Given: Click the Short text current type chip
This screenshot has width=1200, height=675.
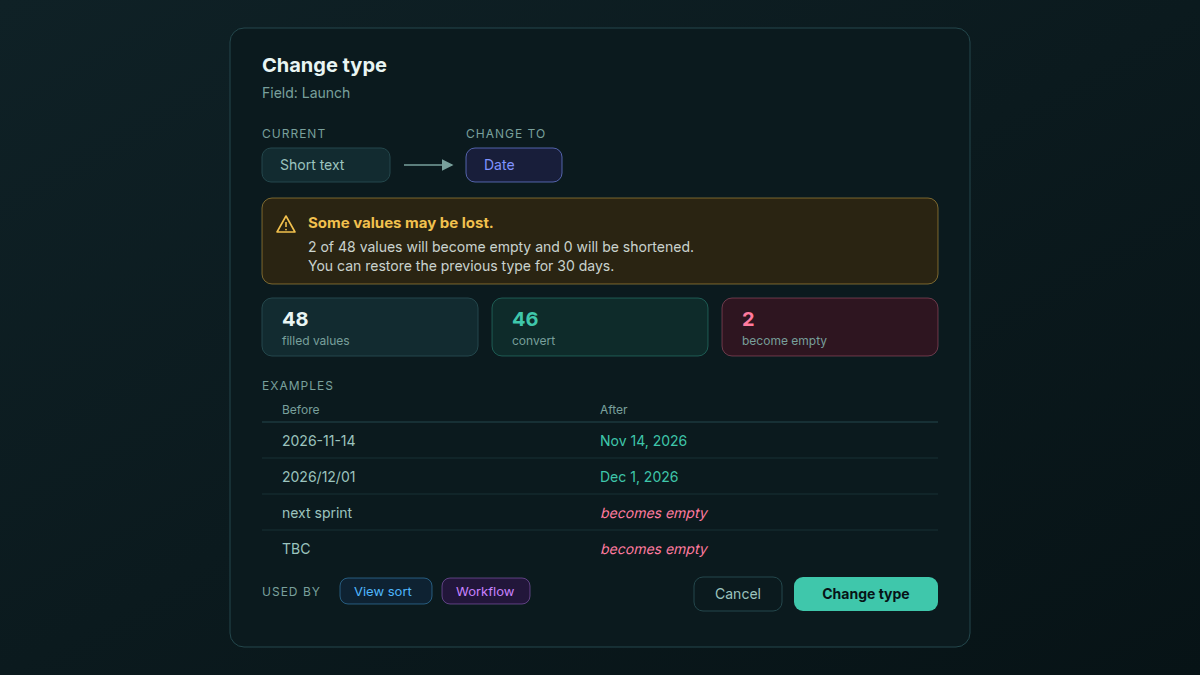Looking at the screenshot, I should point(326,165).
